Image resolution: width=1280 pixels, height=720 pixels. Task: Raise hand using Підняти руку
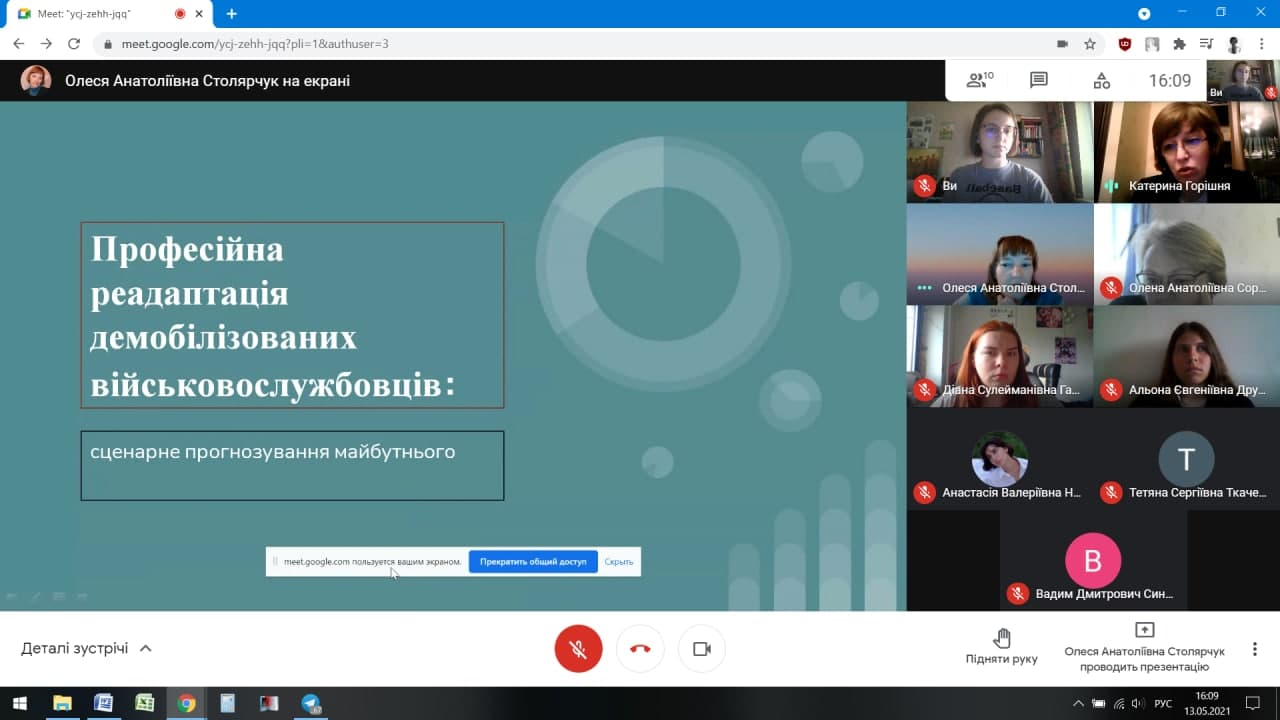[1001, 647]
